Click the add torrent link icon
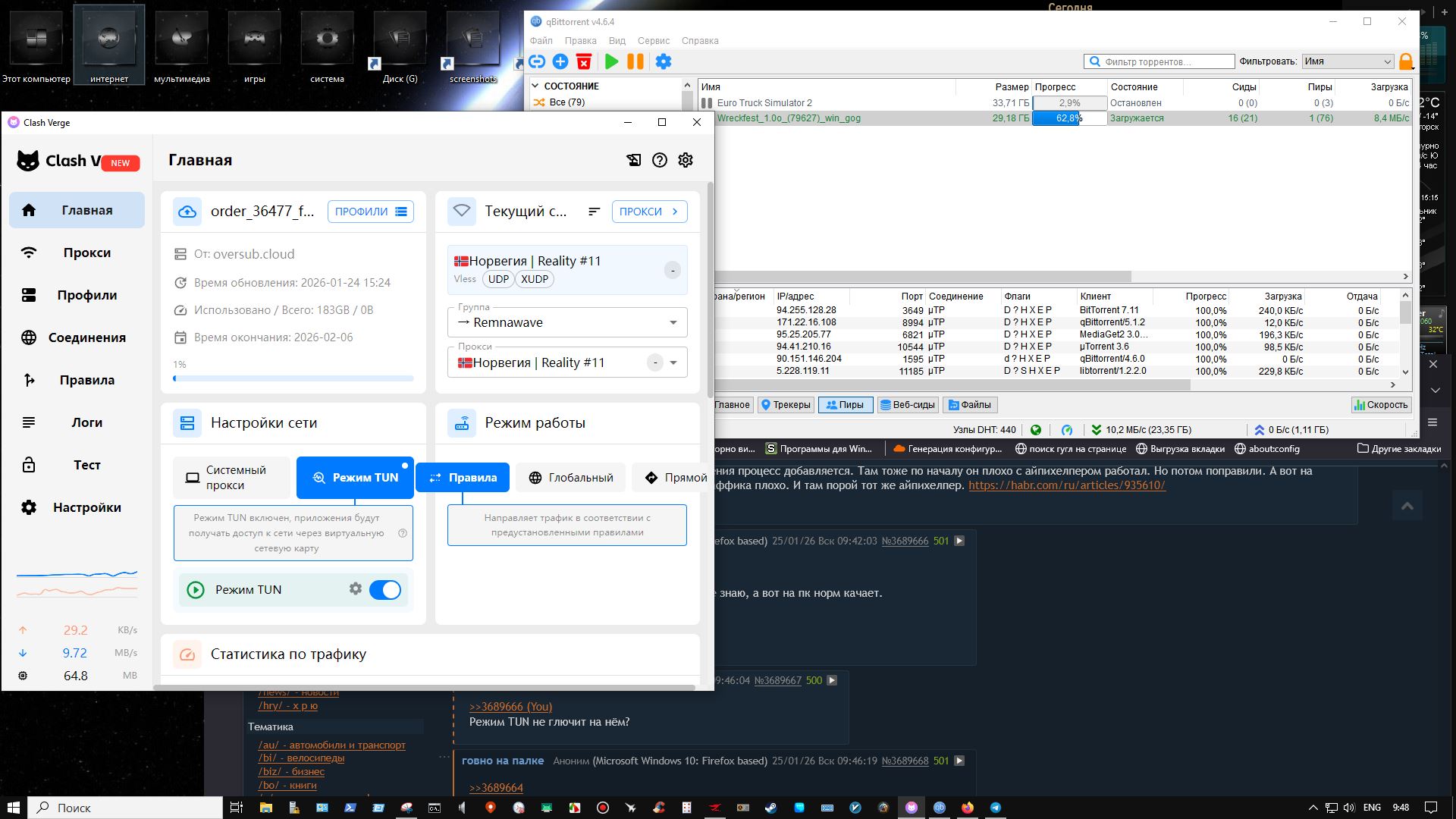The image size is (1456, 819). coord(537,62)
